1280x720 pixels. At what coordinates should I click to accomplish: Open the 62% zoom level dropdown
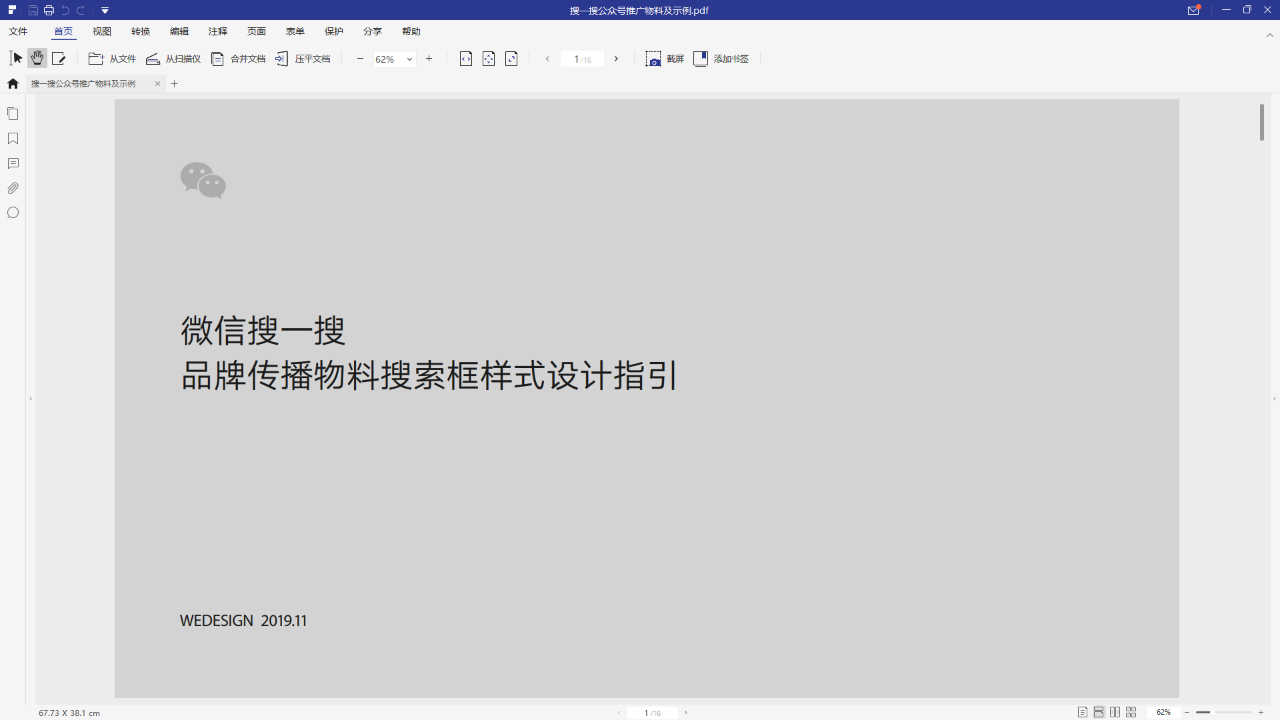pyautogui.click(x=409, y=60)
